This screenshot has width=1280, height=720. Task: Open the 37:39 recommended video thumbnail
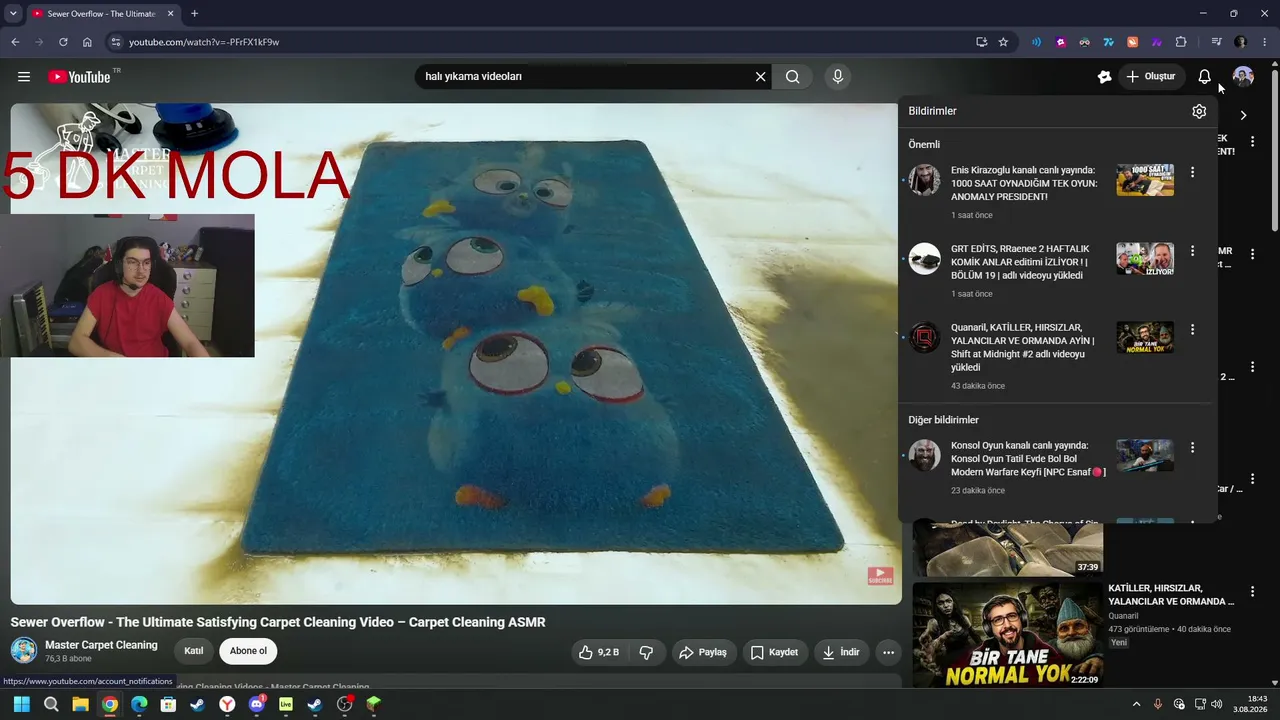pos(1008,548)
